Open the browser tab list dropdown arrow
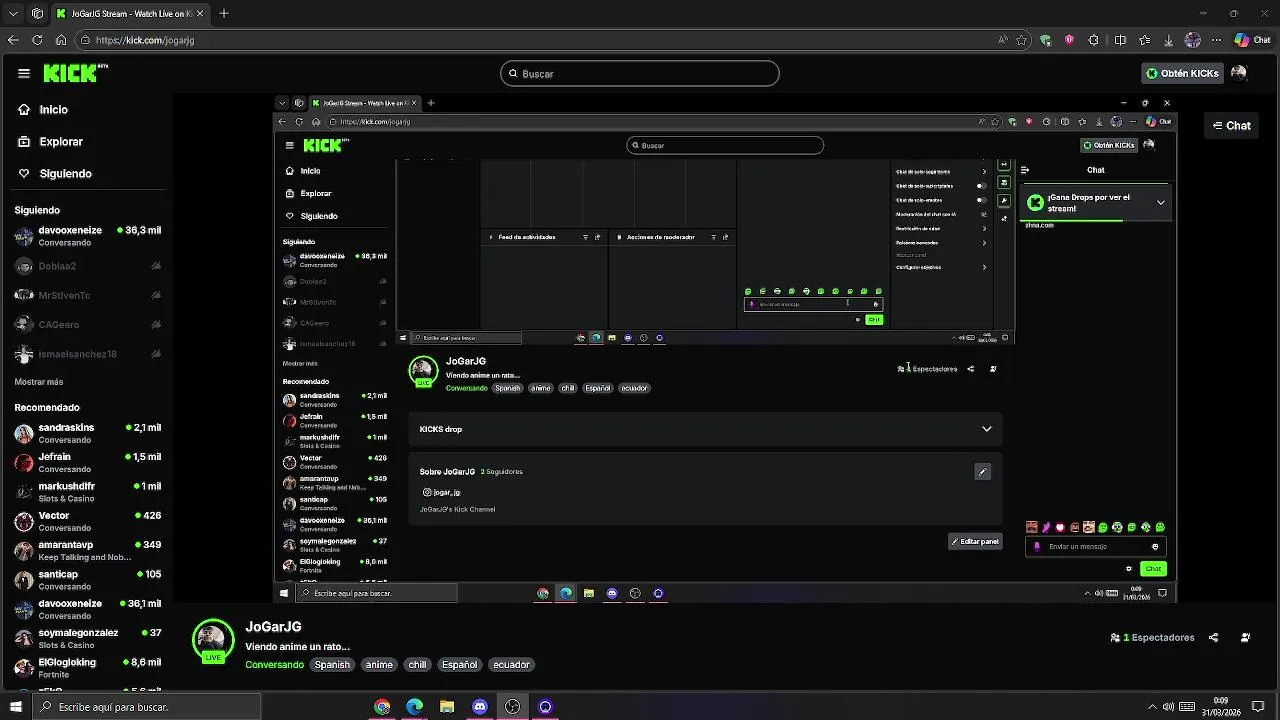The height and width of the screenshot is (720, 1280). tap(13, 14)
